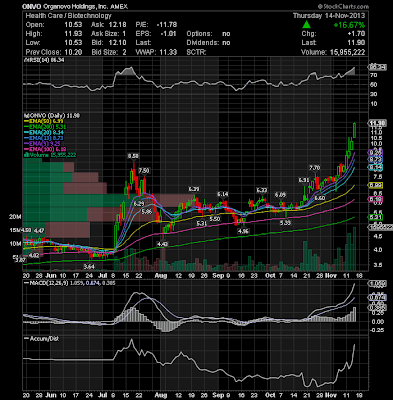Click the SCTR: label

point(196,52)
